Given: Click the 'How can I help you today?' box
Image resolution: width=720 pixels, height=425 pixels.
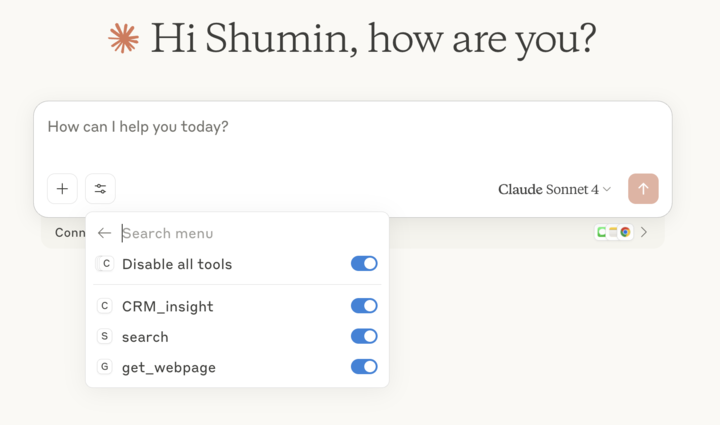Looking at the screenshot, I should click(300, 127).
